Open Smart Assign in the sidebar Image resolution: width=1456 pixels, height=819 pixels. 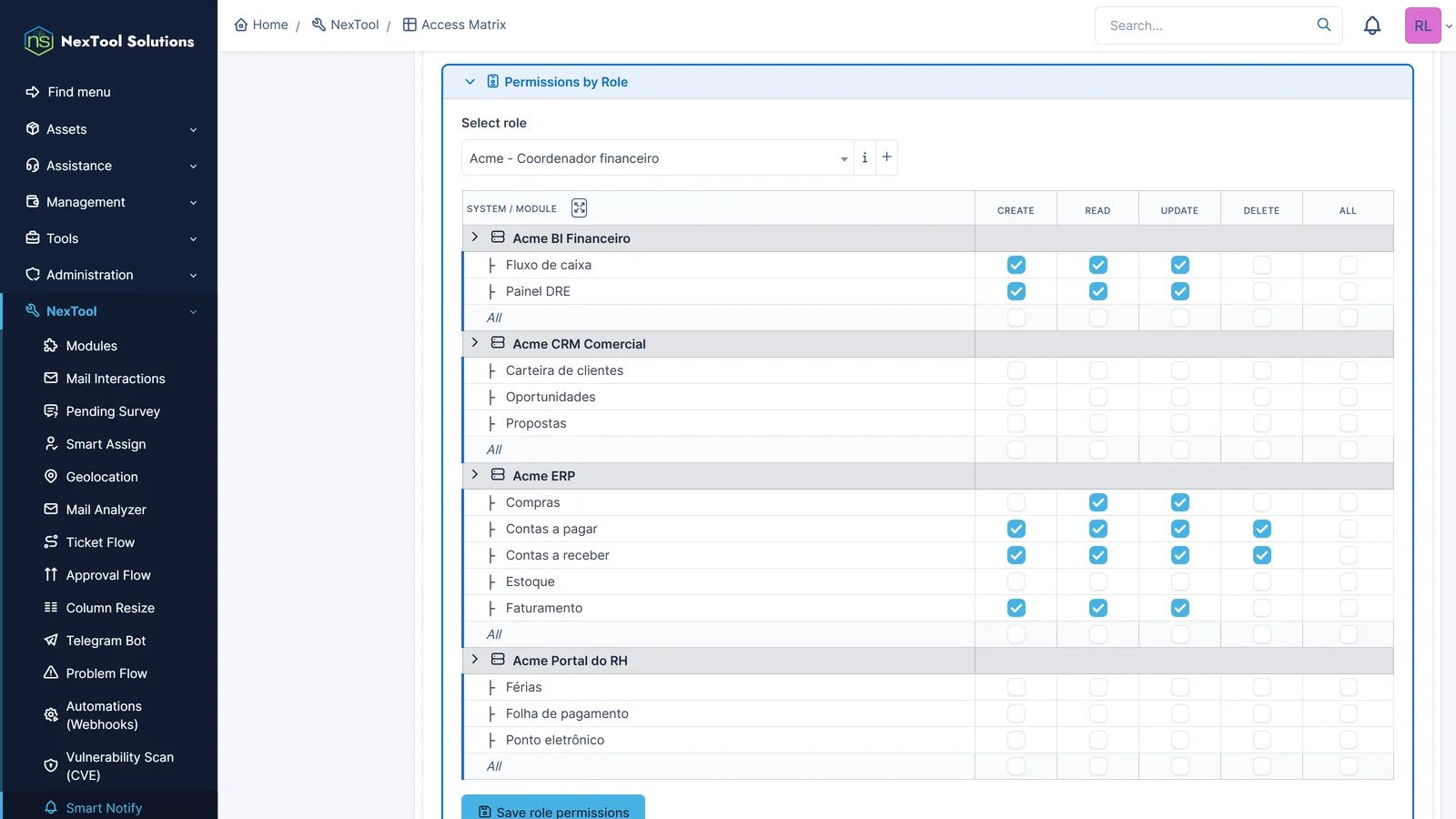click(105, 444)
